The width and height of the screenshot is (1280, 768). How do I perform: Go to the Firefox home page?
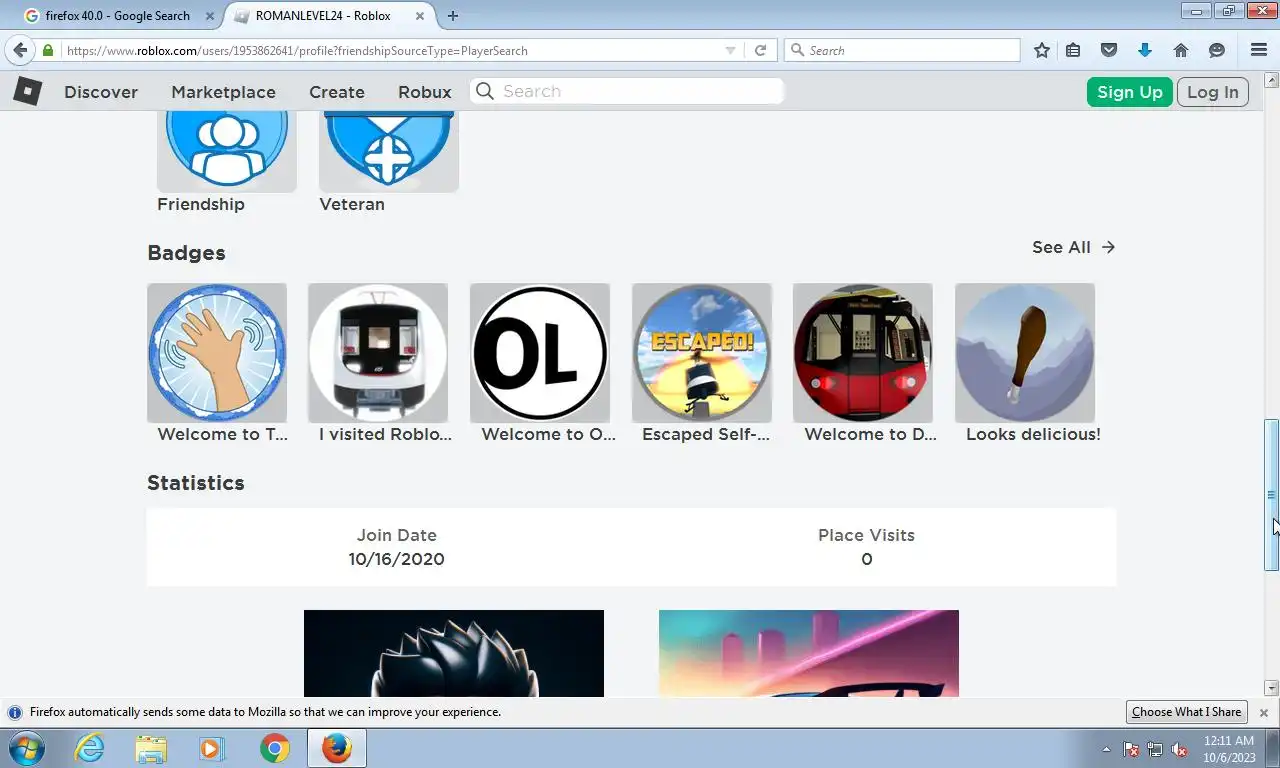pyautogui.click(x=1181, y=50)
